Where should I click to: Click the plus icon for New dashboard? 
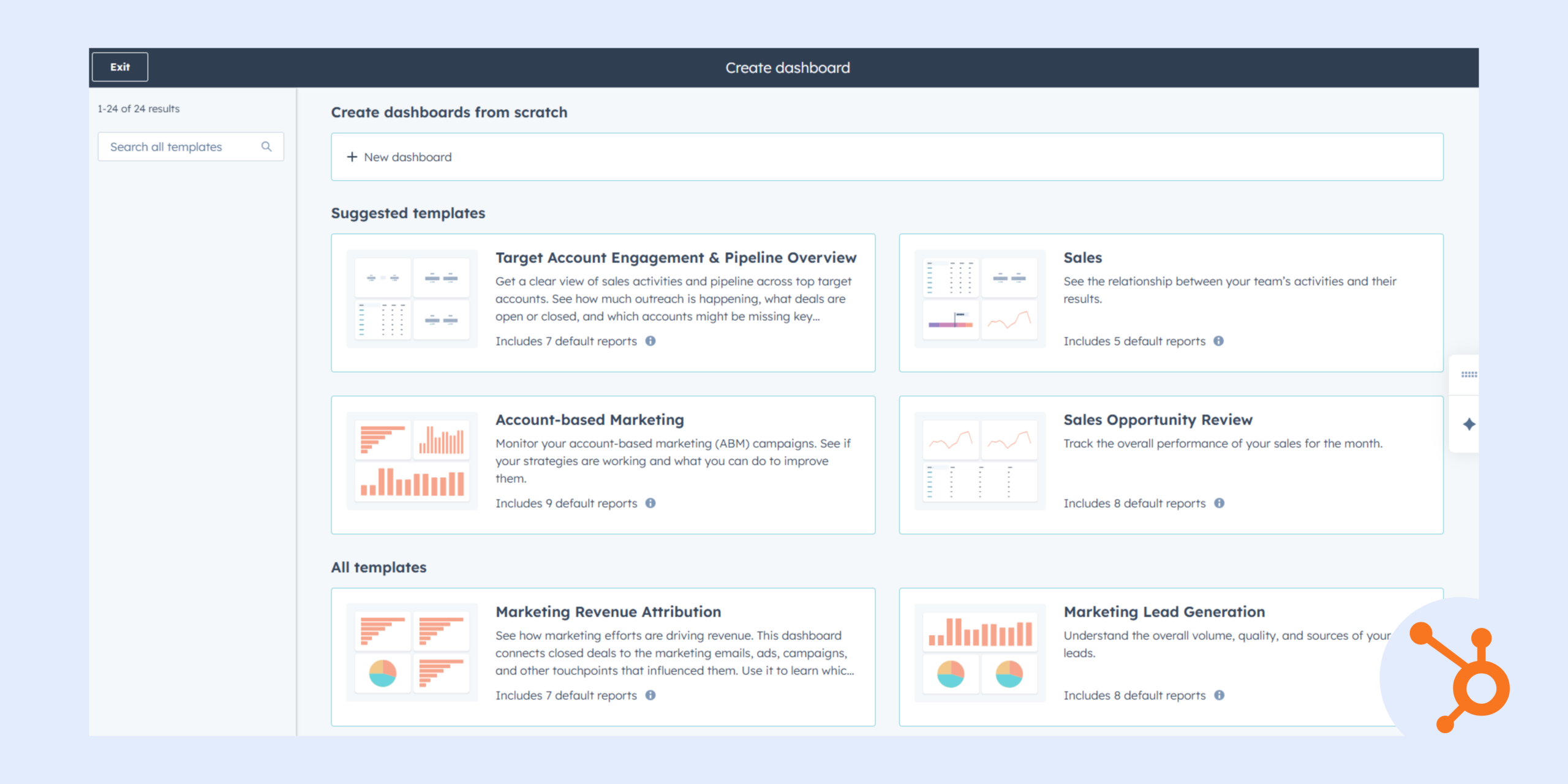point(352,157)
